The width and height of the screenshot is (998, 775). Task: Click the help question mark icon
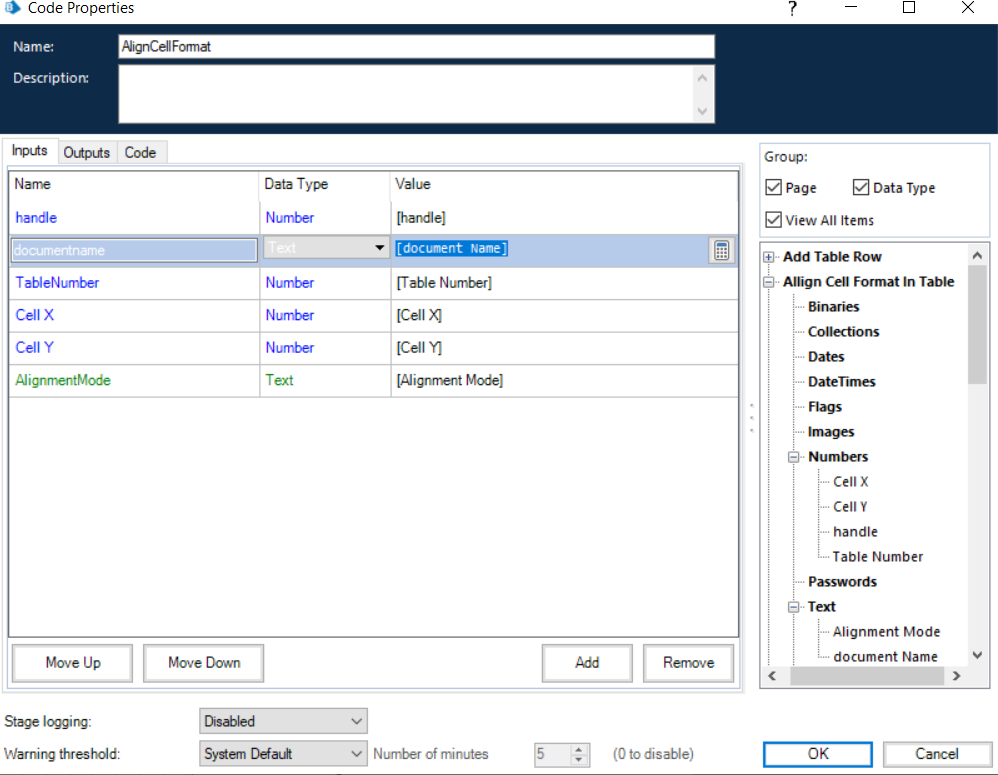(792, 9)
